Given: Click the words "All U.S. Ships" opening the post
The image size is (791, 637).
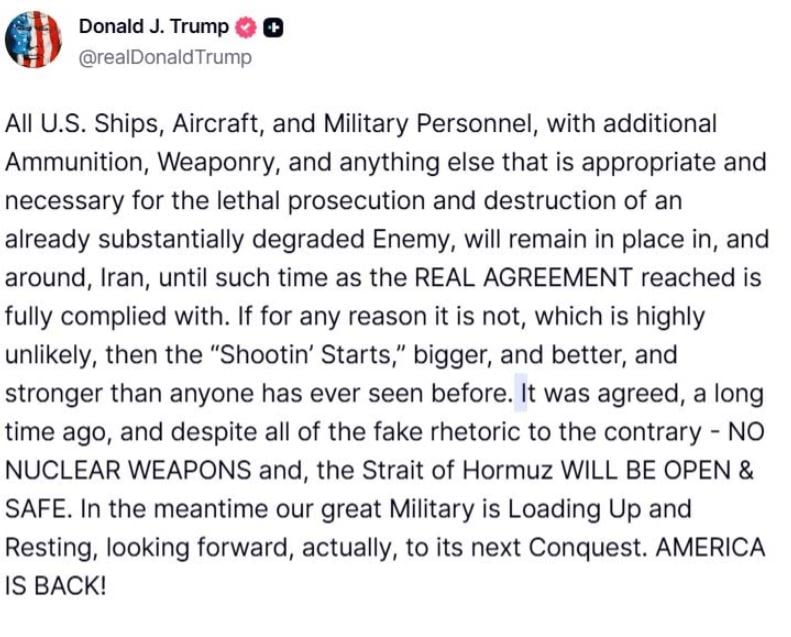Looking at the screenshot, I should point(77,123).
